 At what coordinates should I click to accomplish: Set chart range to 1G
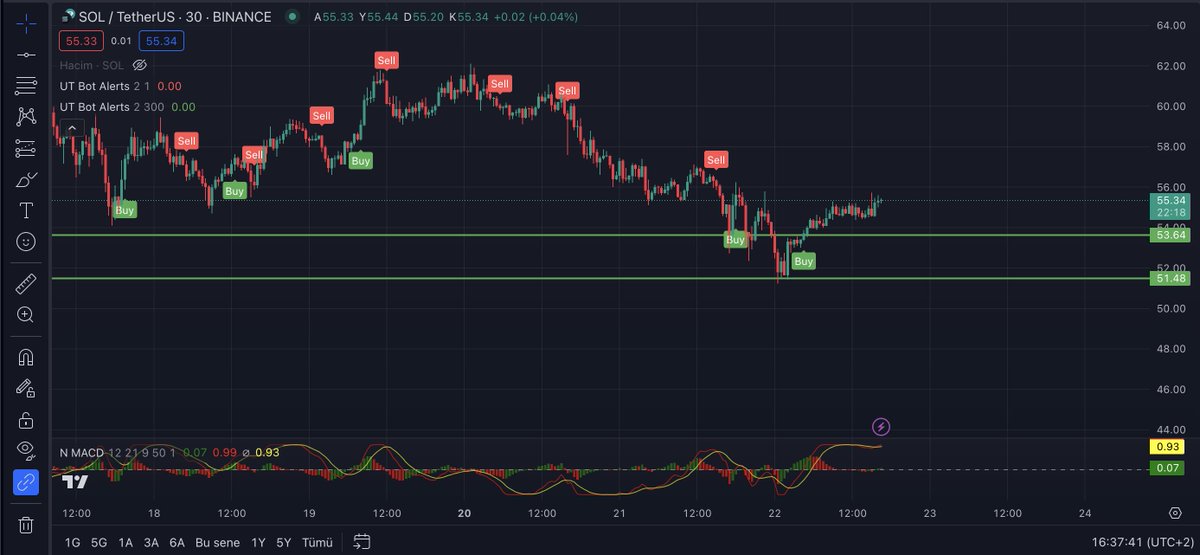72,542
